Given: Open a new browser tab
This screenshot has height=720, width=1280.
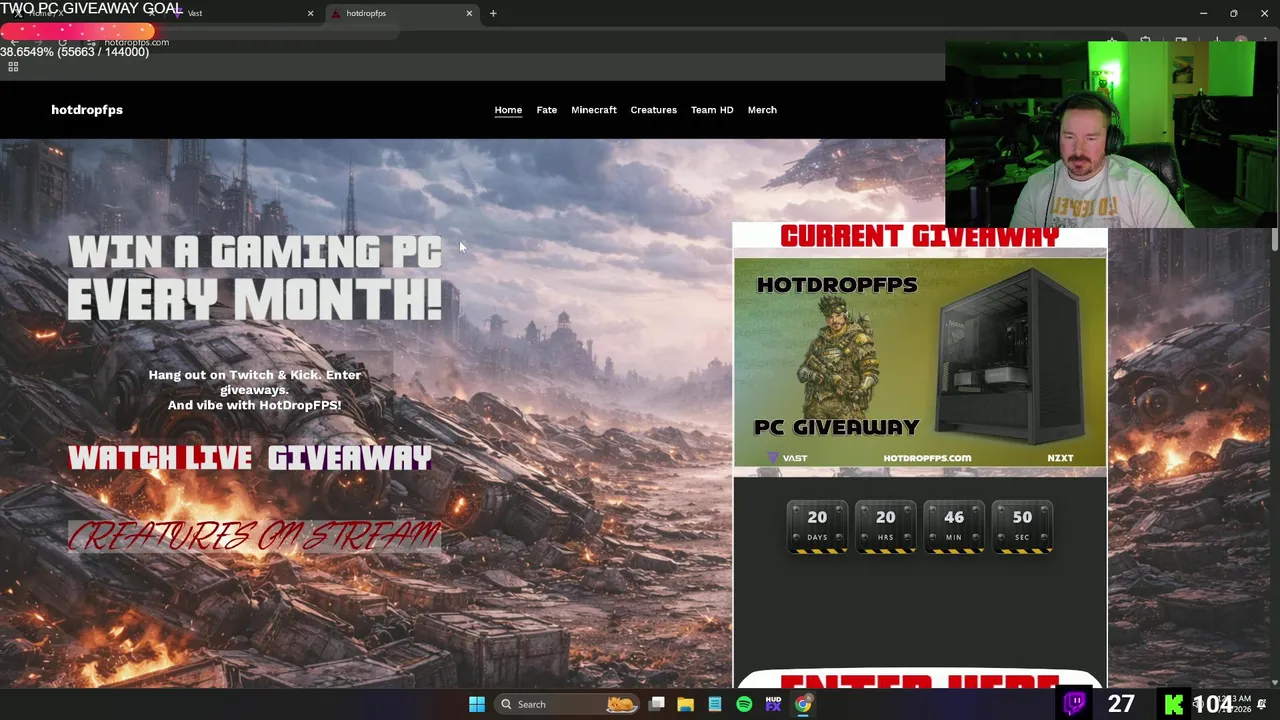Looking at the screenshot, I should 493,13.
